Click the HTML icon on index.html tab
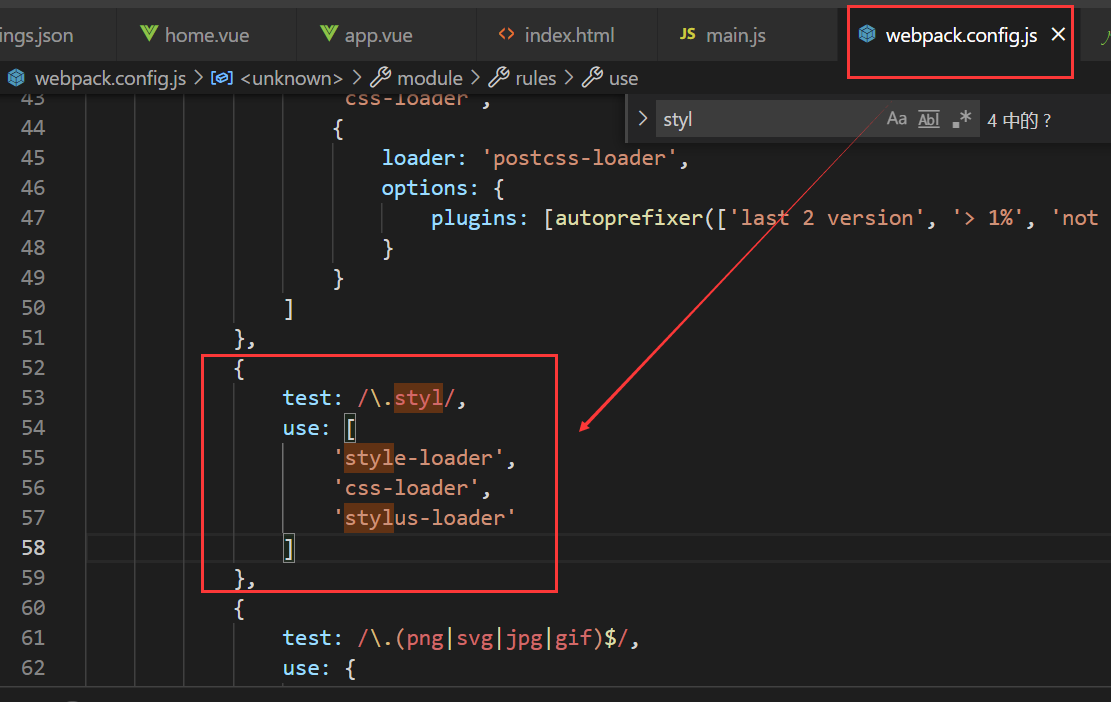This screenshot has height=702, width=1111. point(506,34)
